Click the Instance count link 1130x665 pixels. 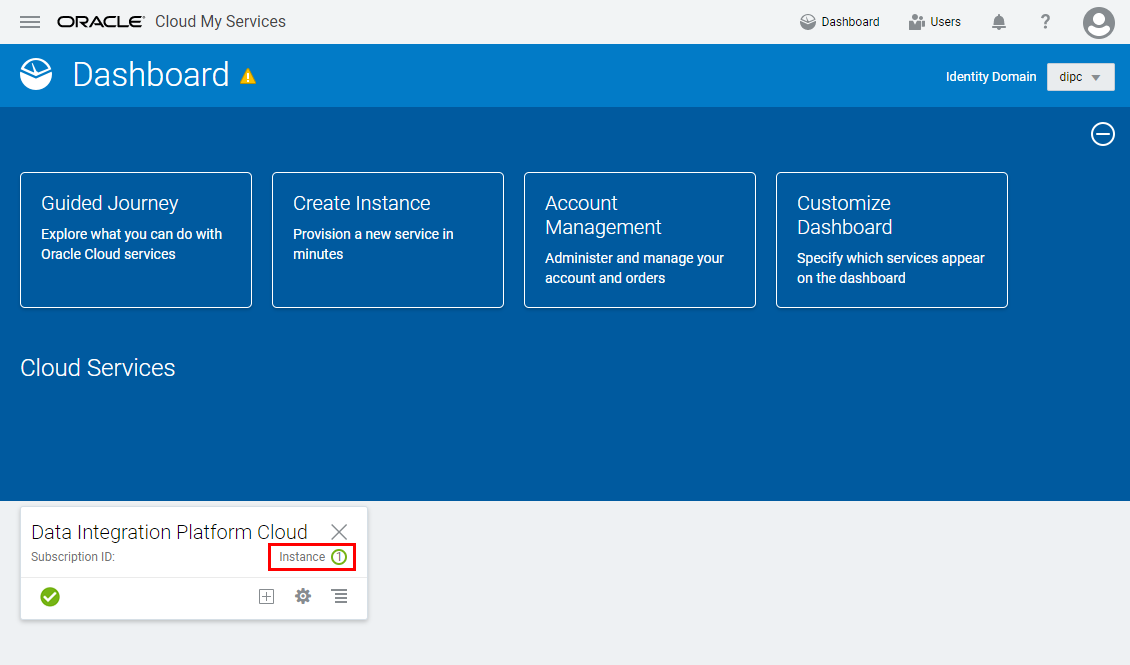tap(313, 557)
